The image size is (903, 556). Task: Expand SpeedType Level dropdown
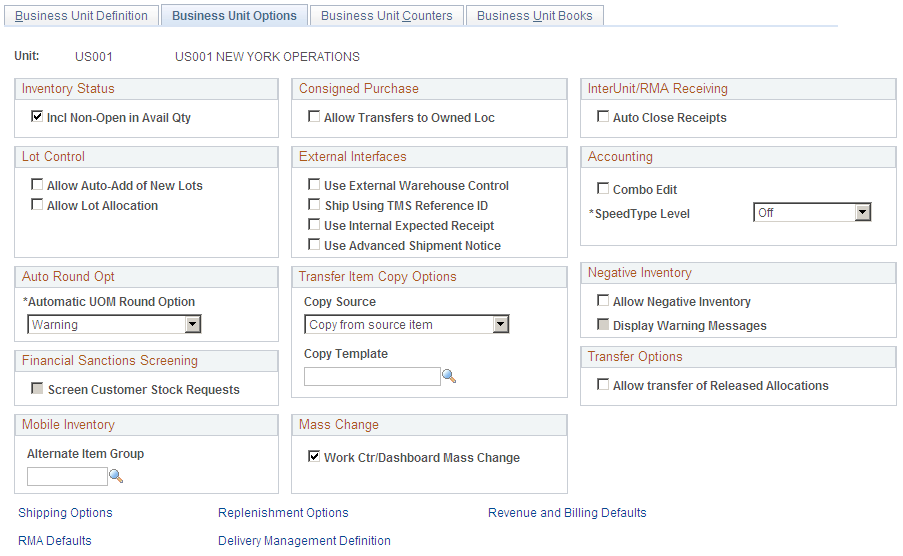812,213
